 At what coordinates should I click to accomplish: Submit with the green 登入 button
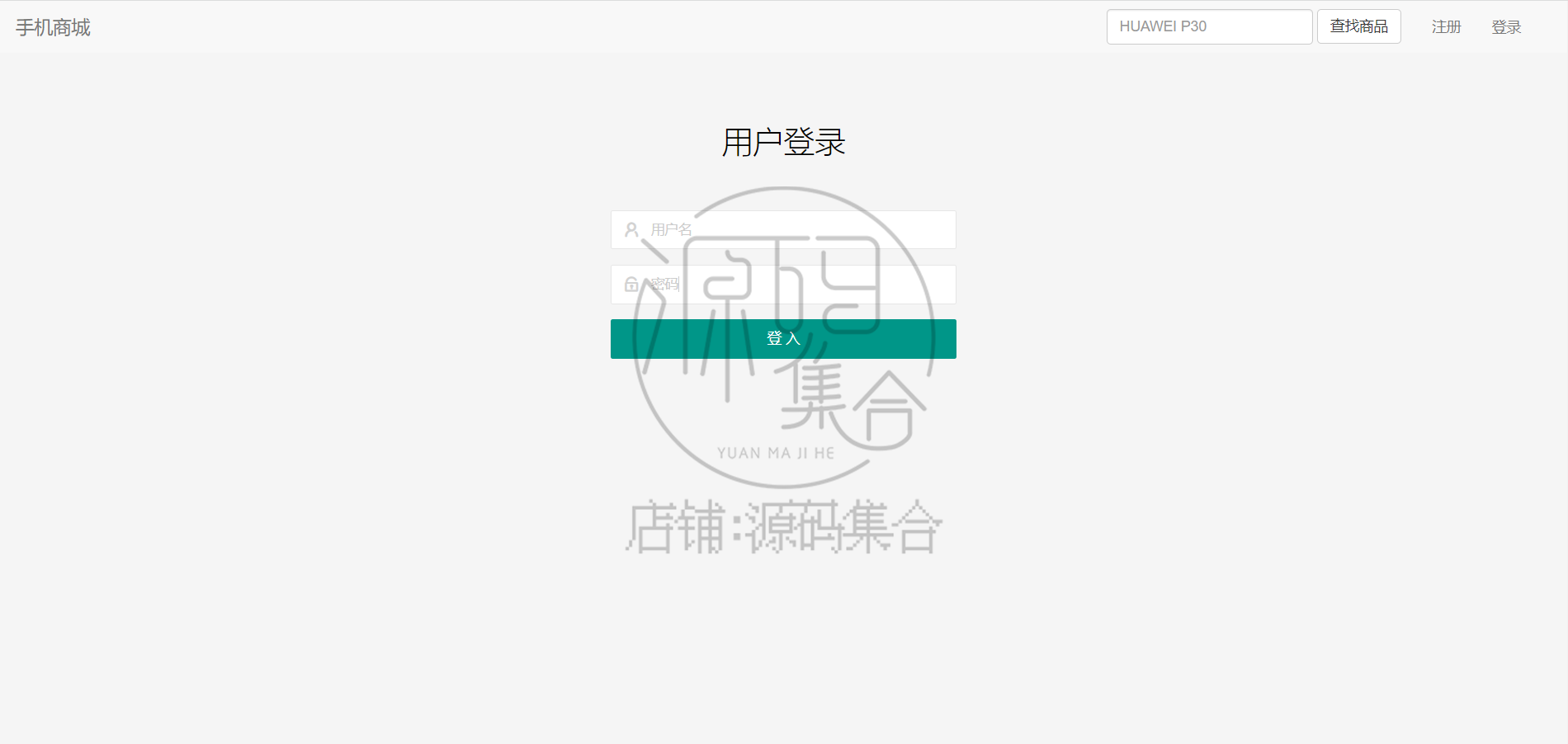(x=783, y=339)
